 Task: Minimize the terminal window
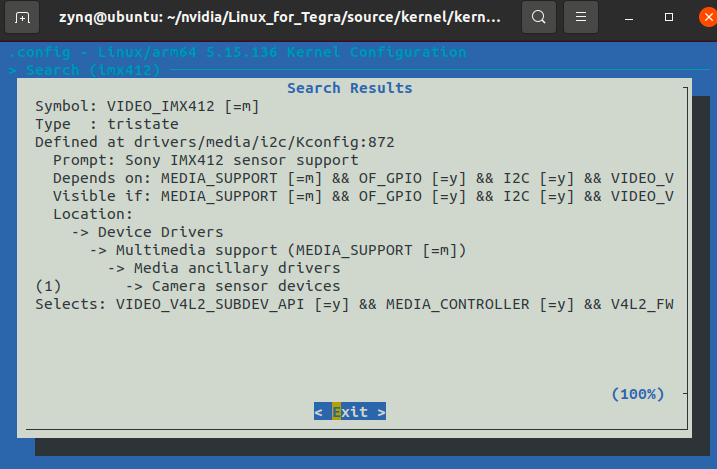pos(629,17)
